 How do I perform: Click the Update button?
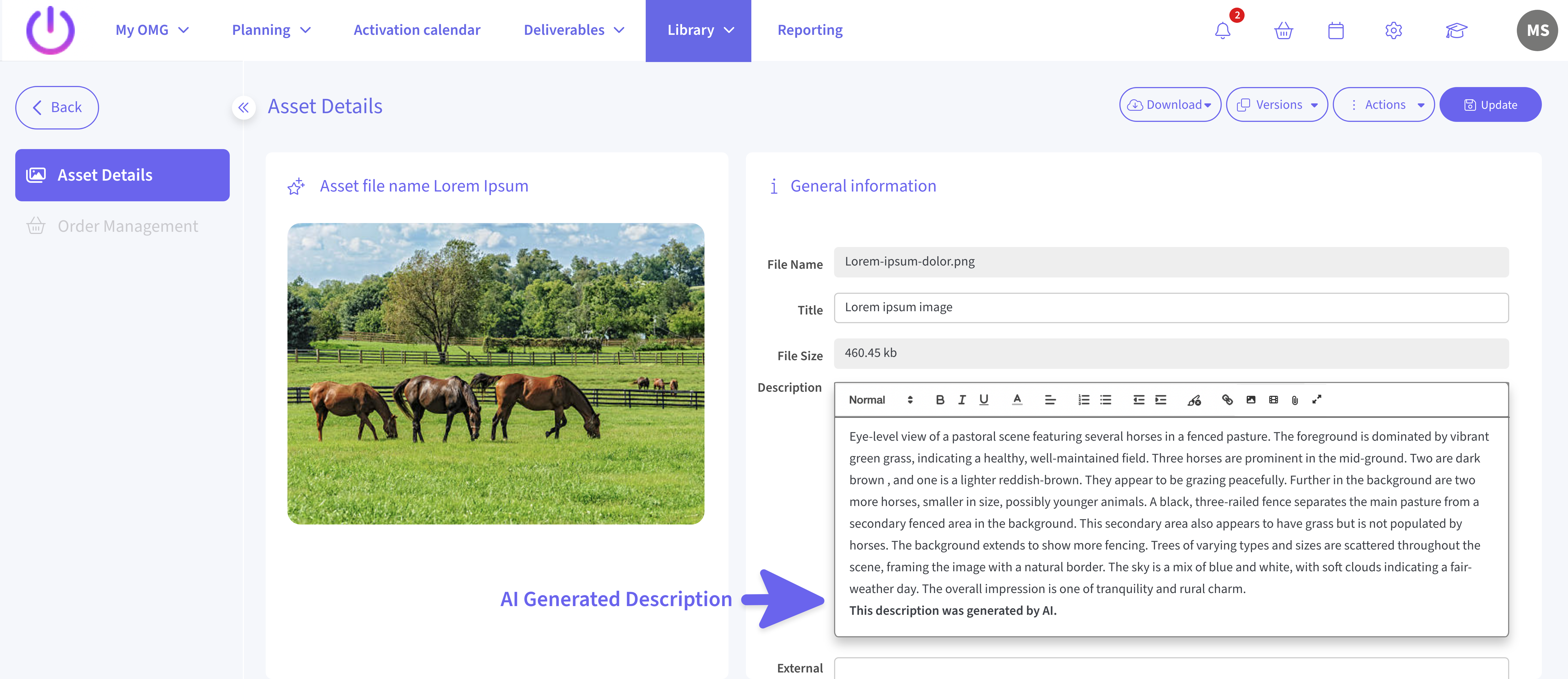coord(1490,105)
